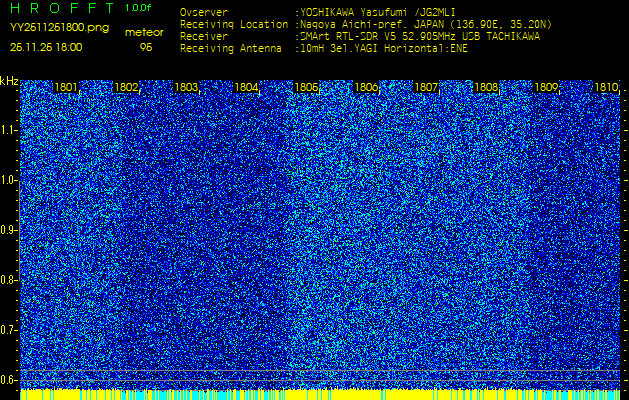The height and width of the screenshot is (400, 629).
Task: Click the meteor label
Action: [x=144, y=33]
